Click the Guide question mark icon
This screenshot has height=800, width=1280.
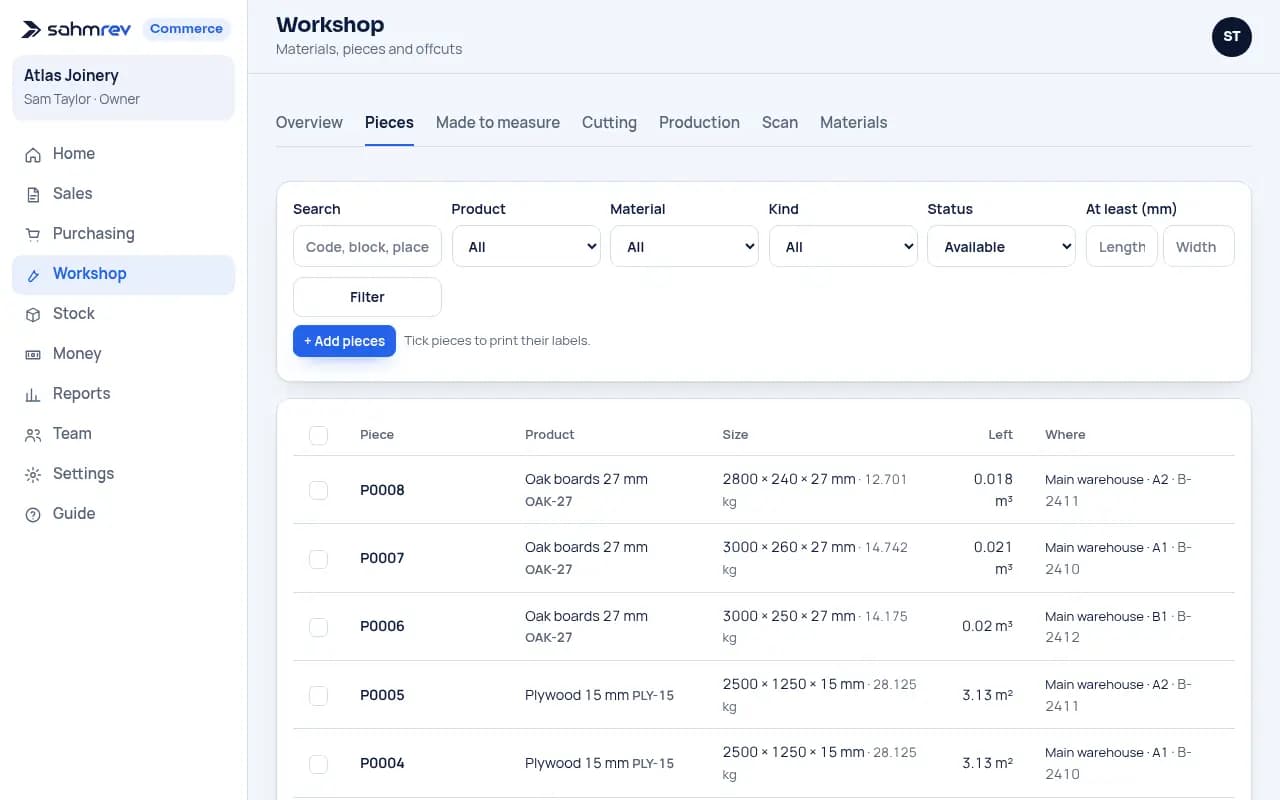pyautogui.click(x=33, y=514)
